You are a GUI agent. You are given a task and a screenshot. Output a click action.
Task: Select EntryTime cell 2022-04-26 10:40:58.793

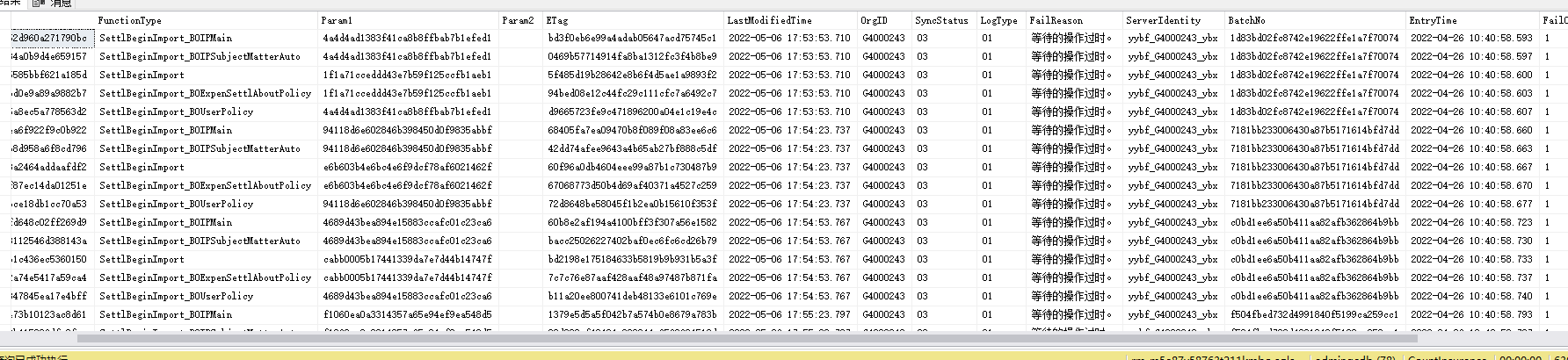pos(1471,315)
